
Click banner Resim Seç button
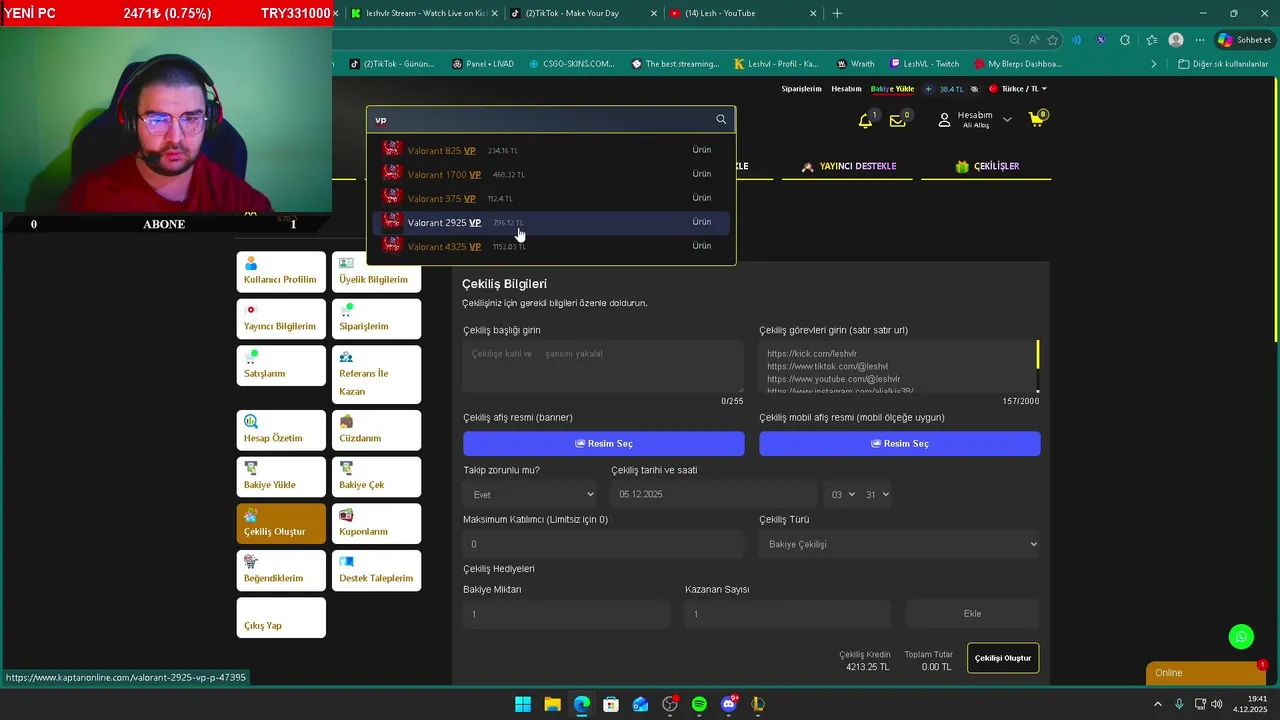click(x=604, y=444)
